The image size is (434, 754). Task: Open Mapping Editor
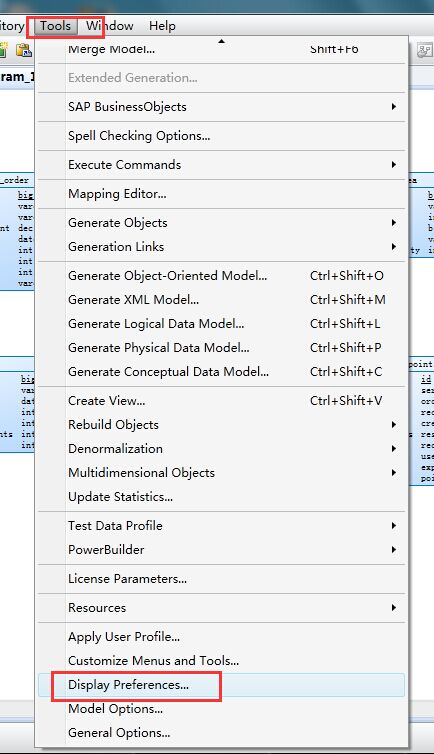221,194
